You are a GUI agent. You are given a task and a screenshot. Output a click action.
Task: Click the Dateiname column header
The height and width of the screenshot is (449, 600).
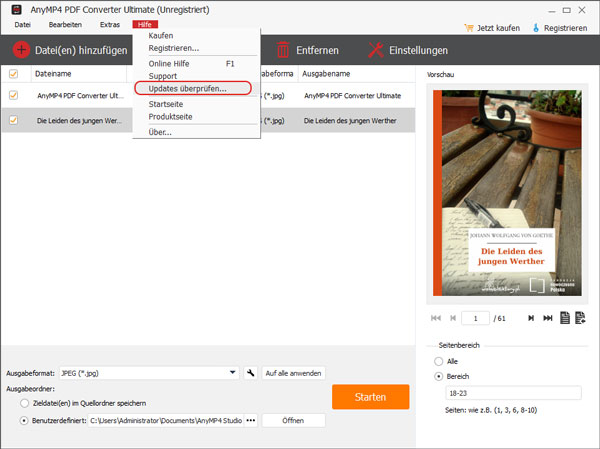pos(53,73)
